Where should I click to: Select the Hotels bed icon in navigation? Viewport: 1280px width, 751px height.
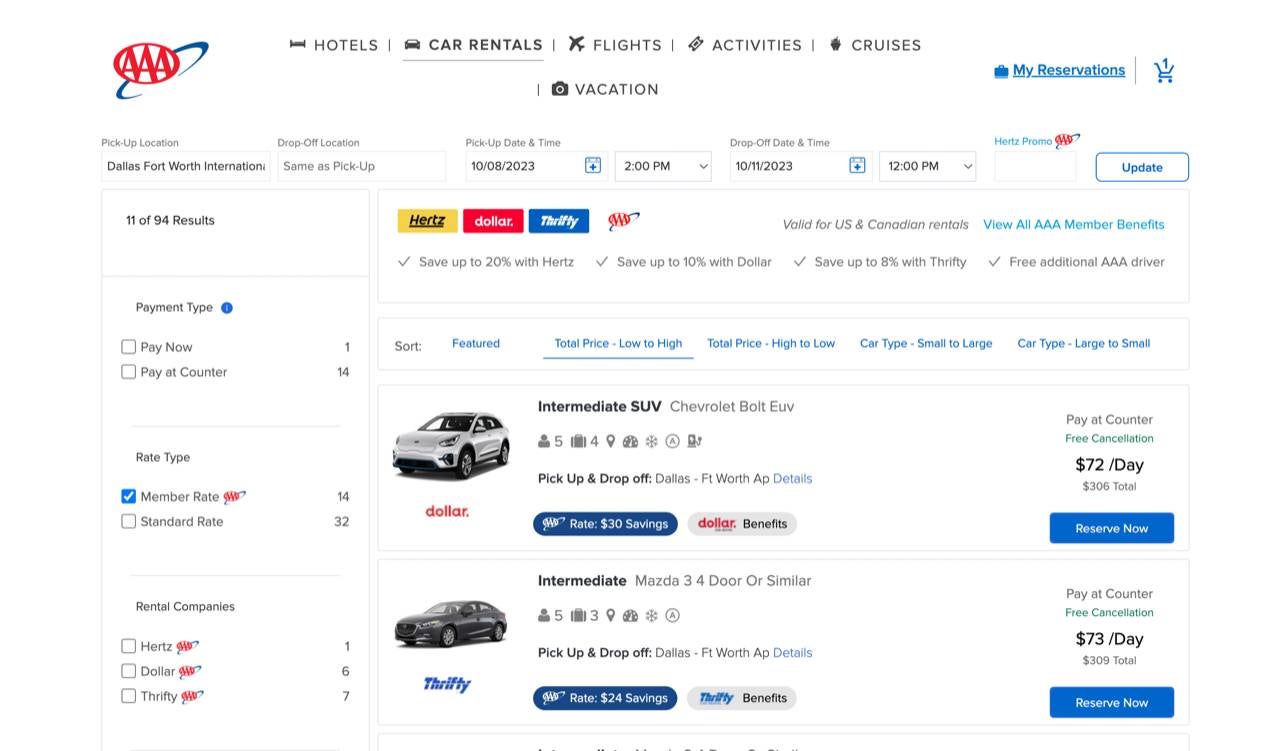click(x=296, y=44)
